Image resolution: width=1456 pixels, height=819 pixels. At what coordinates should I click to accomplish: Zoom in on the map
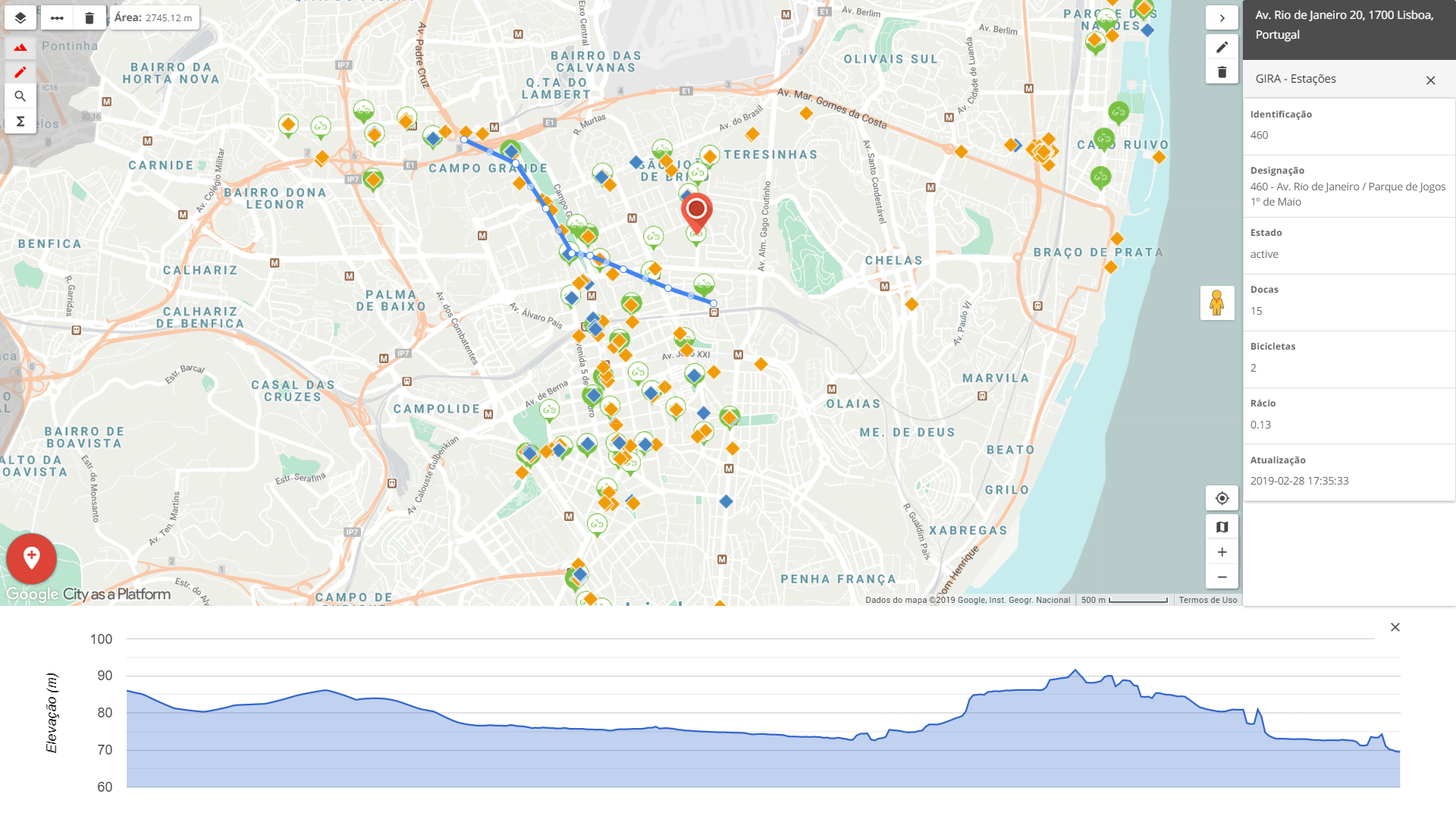click(1222, 552)
